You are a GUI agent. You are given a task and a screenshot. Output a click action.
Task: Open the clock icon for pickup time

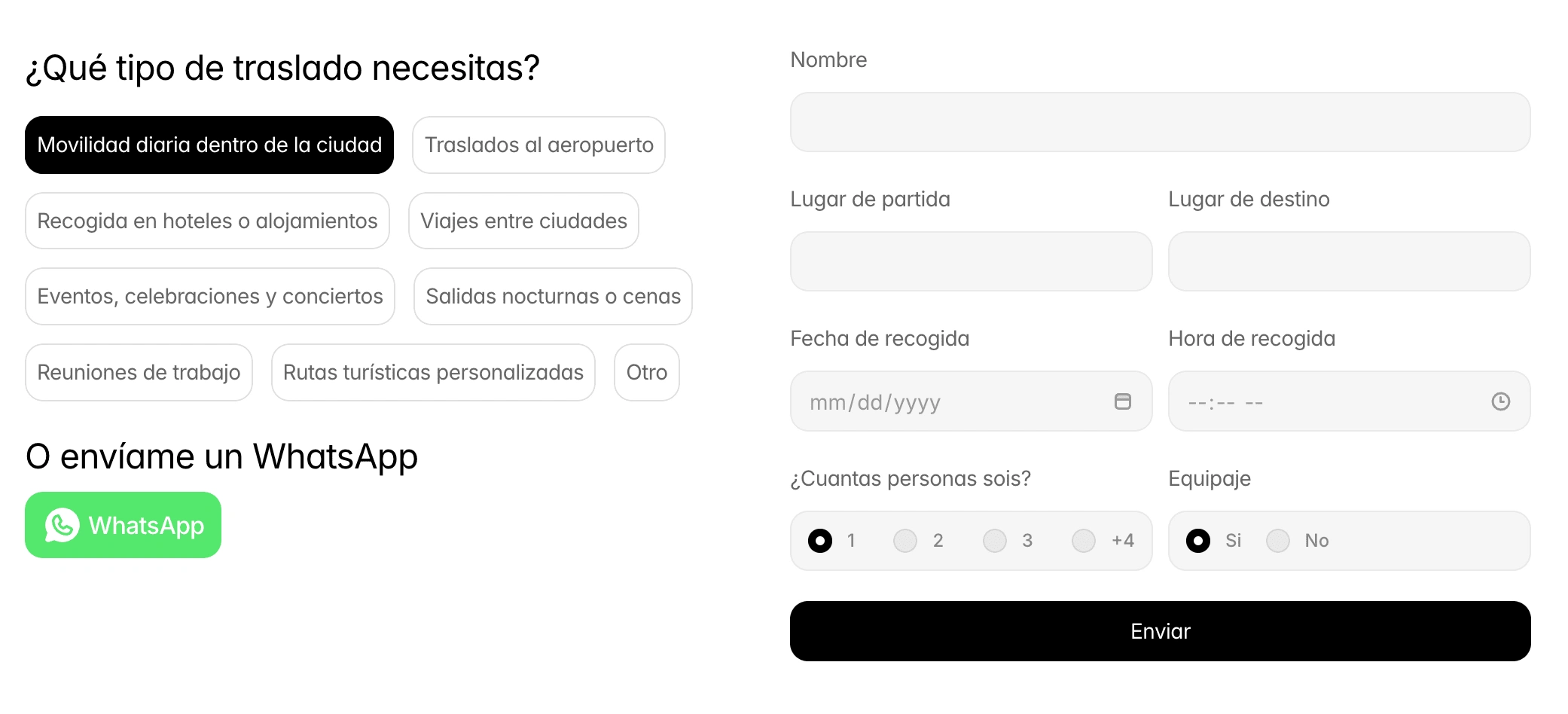point(1500,401)
